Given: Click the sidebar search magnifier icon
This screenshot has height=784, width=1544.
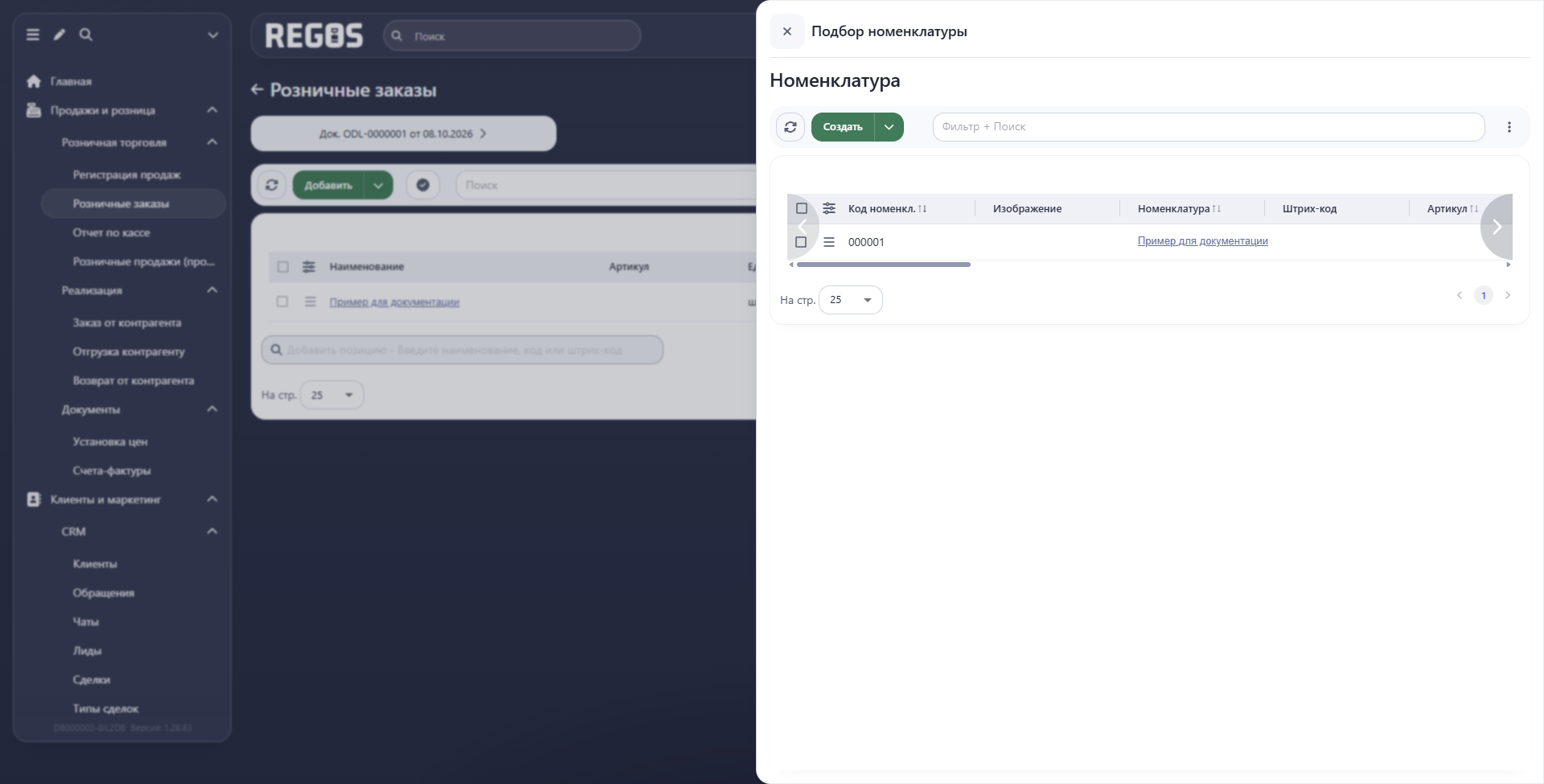Looking at the screenshot, I should (86, 35).
